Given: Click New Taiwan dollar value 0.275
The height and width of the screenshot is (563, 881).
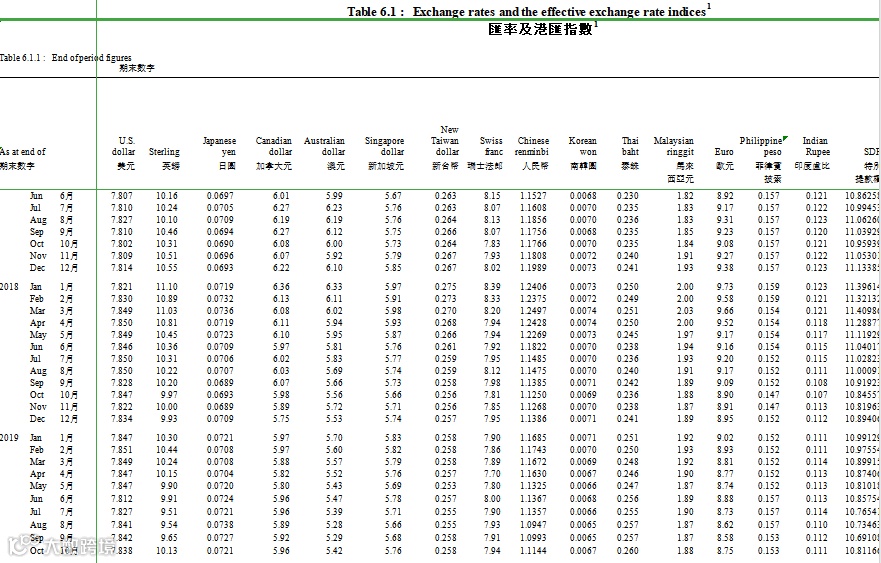Looking at the screenshot, I should click(x=446, y=287).
